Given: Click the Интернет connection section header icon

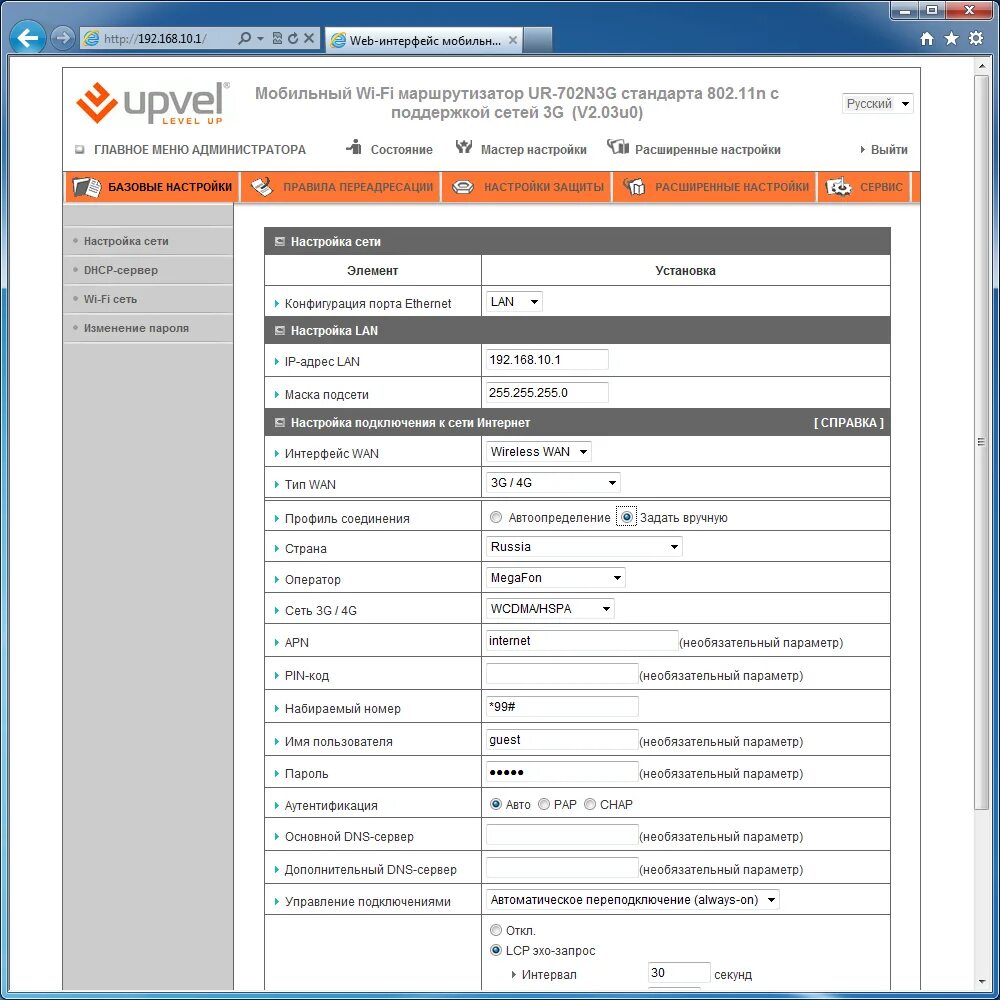Looking at the screenshot, I should 279,423.
